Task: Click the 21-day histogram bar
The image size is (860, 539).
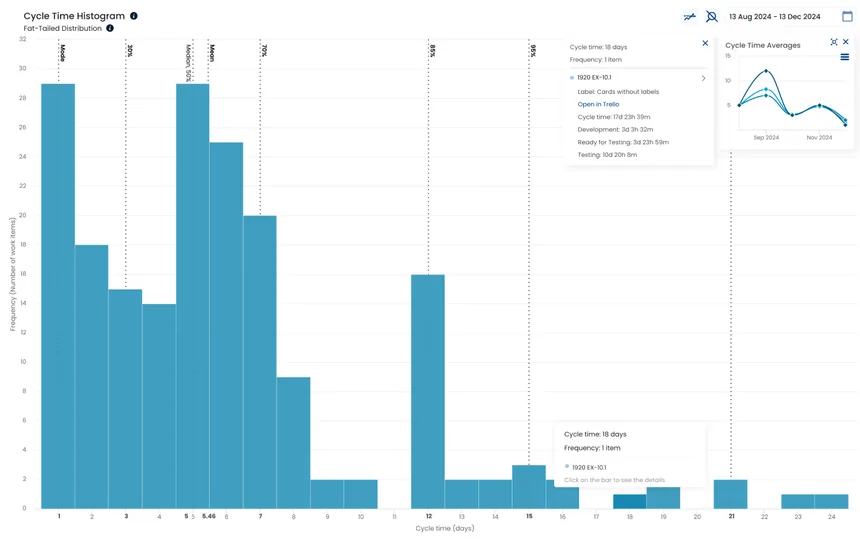Action: (731, 494)
